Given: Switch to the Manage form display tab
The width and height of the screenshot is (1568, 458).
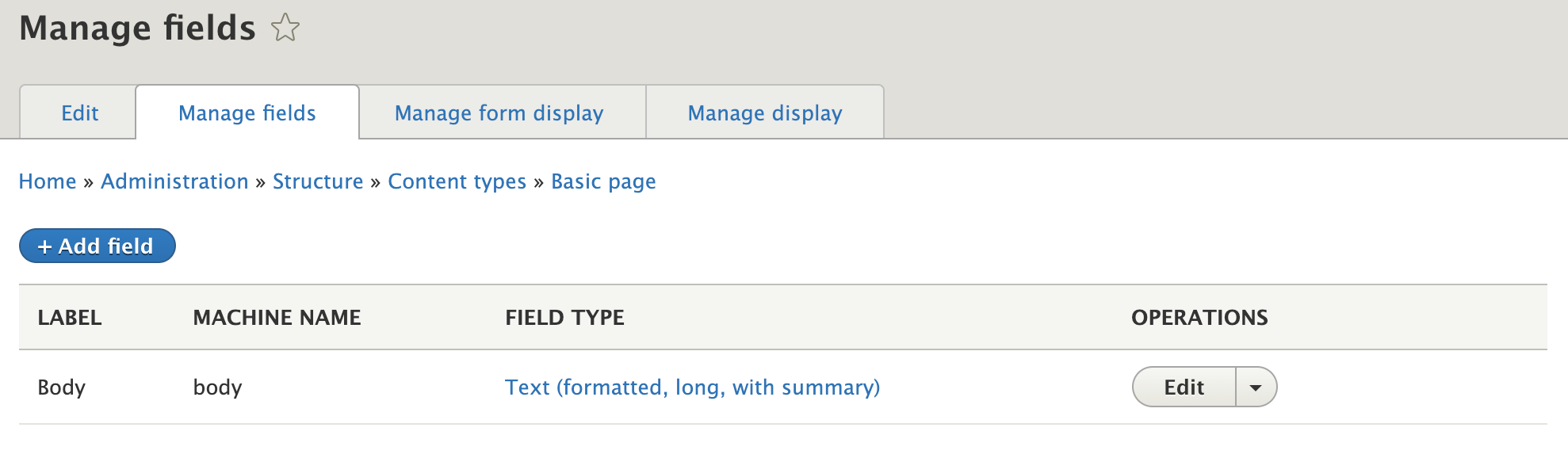Looking at the screenshot, I should (499, 113).
